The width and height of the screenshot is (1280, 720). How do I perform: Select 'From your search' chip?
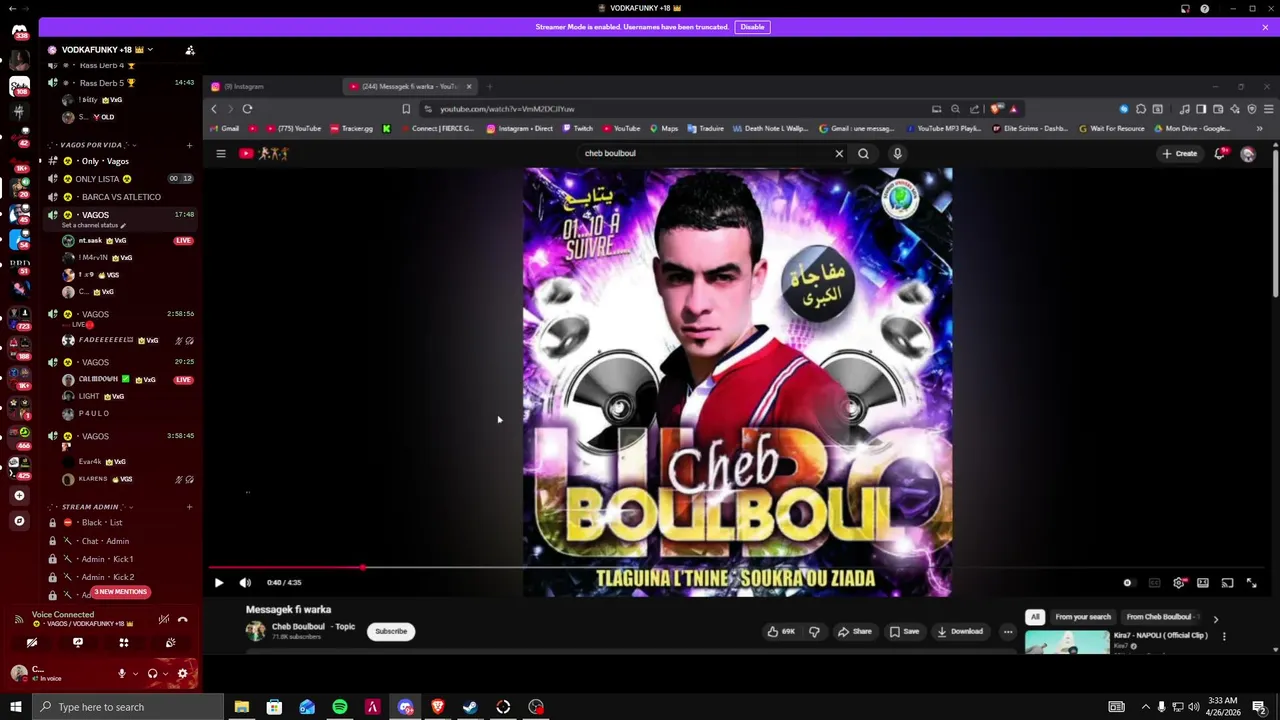pyautogui.click(x=1083, y=617)
